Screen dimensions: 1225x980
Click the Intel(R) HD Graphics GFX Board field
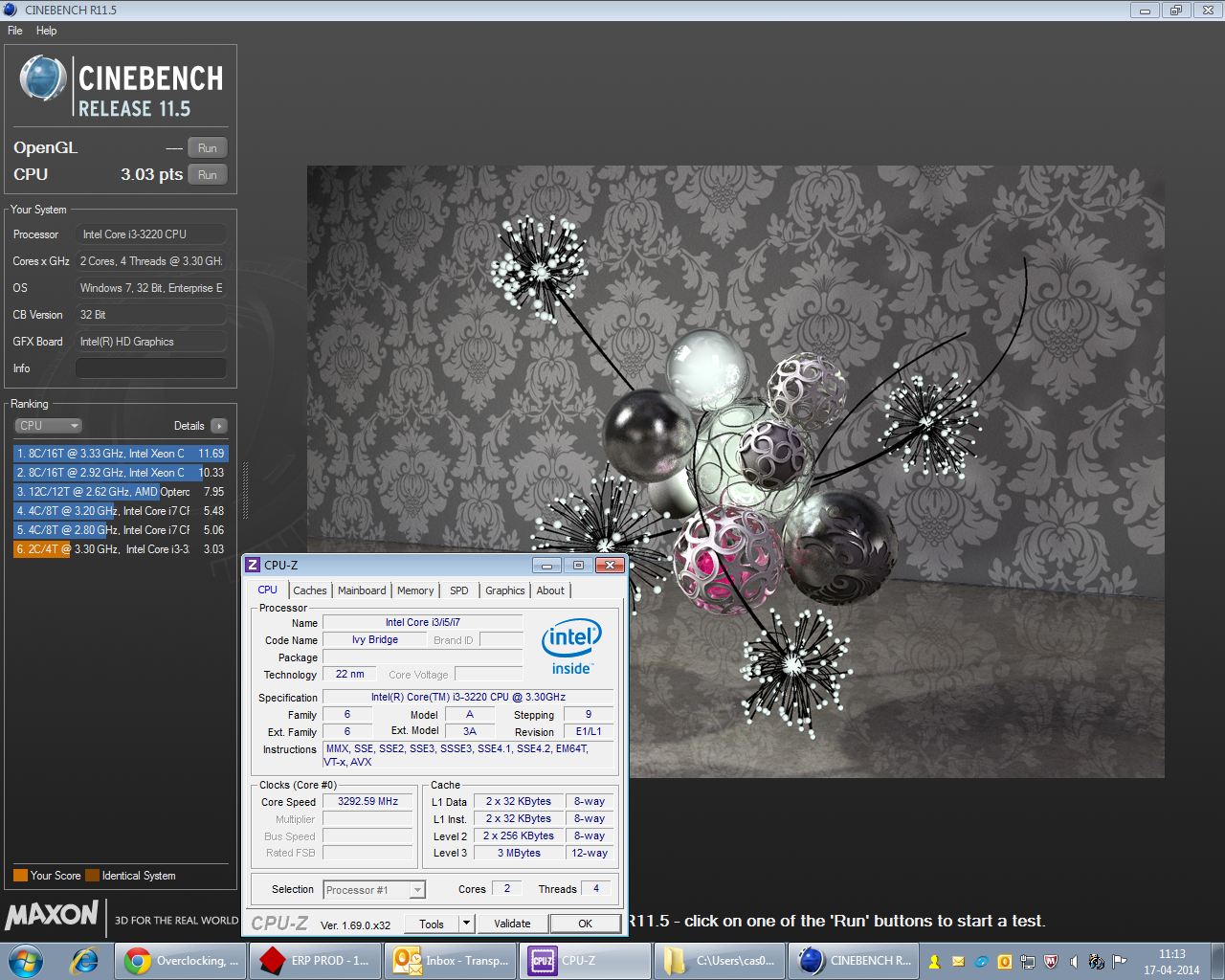pyautogui.click(x=151, y=342)
